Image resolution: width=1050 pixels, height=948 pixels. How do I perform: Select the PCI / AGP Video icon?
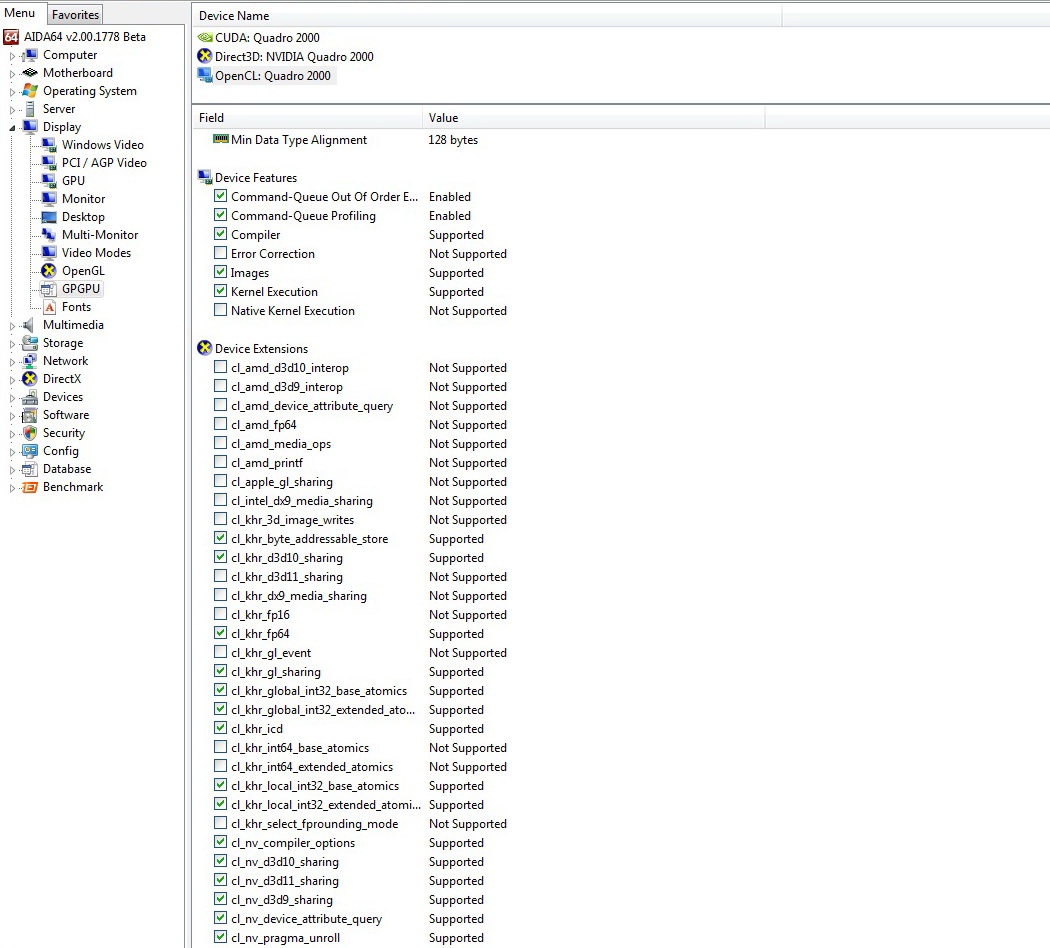point(49,163)
